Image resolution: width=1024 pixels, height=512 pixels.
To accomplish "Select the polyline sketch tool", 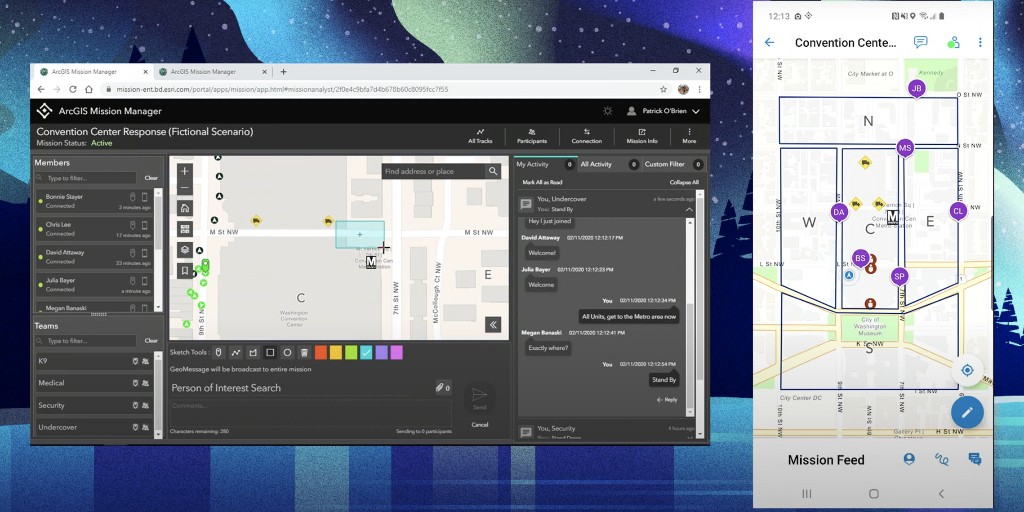I will (236, 353).
